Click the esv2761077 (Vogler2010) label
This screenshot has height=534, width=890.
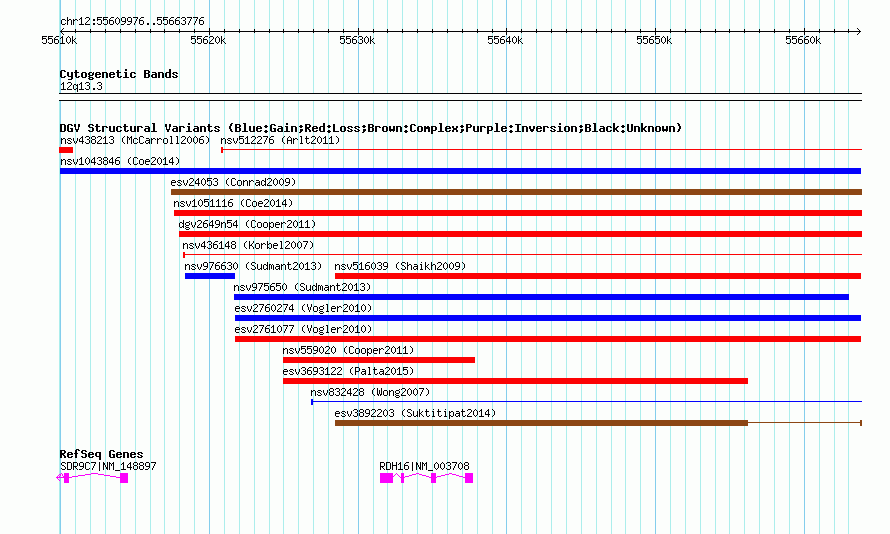tap(303, 329)
